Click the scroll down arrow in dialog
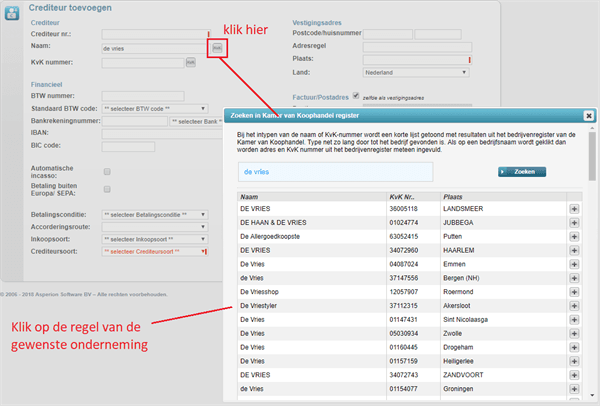 click(592, 395)
